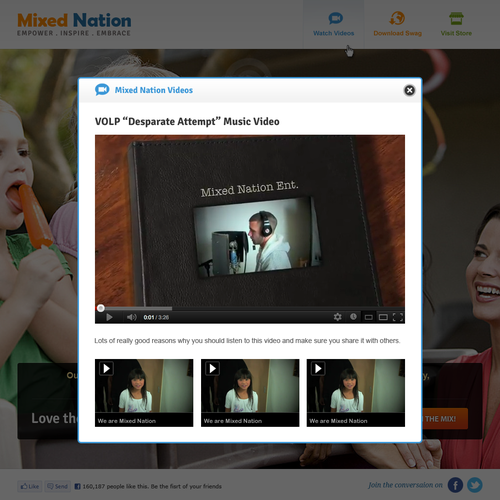This screenshot has width=500, height=500.
Task: Enter fullscreen video mode
Action: (x=398, y=317)
